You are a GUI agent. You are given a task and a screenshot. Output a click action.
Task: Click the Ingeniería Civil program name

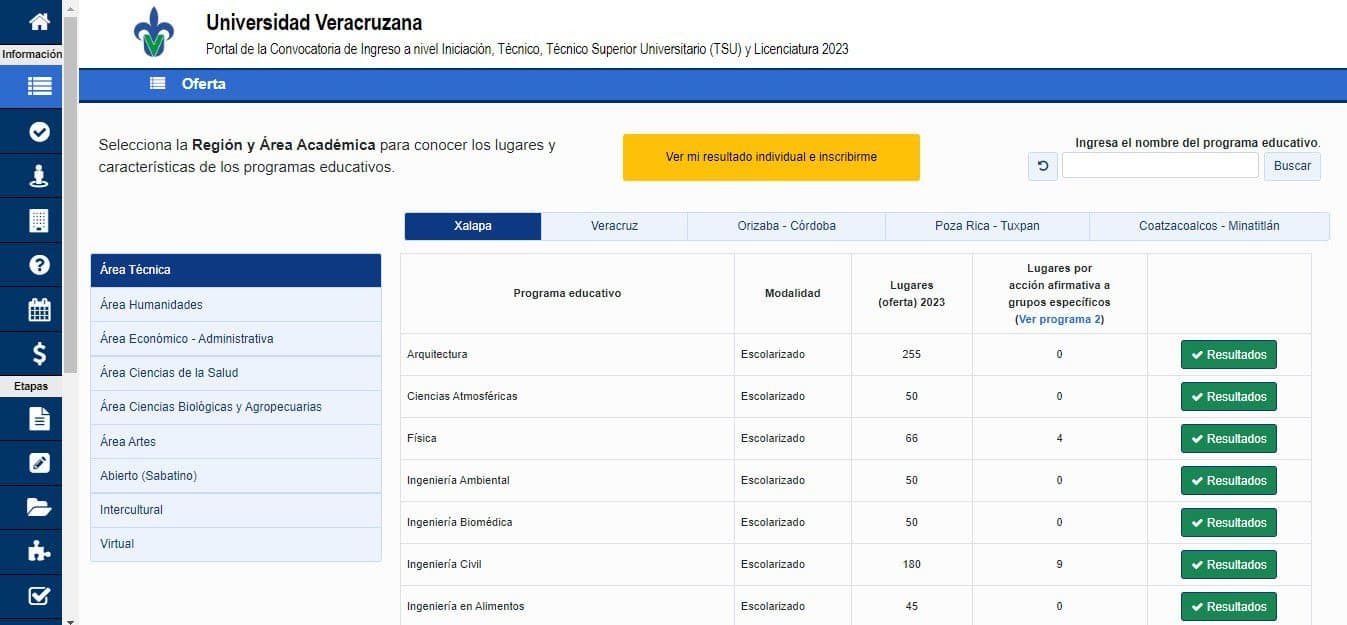tap(444, 565)
